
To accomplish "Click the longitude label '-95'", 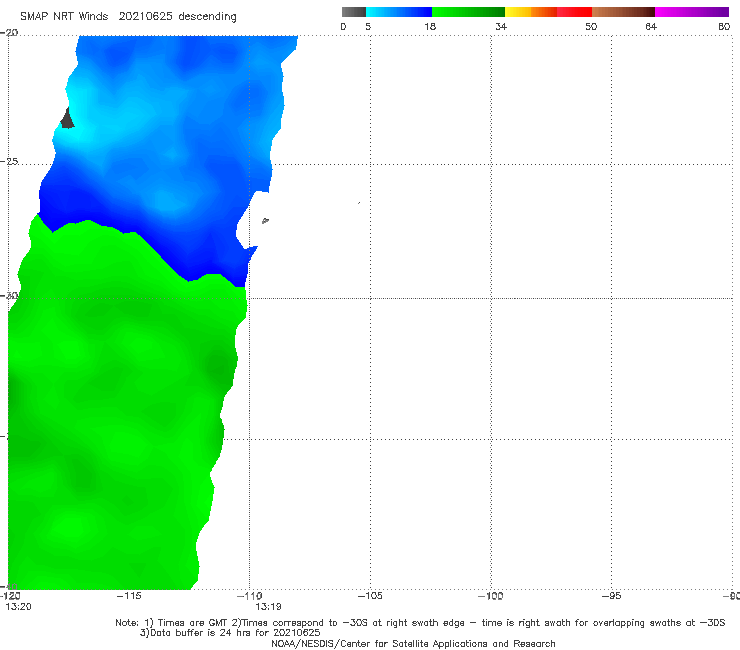I will pyautogui.click(x=612, y=596).
